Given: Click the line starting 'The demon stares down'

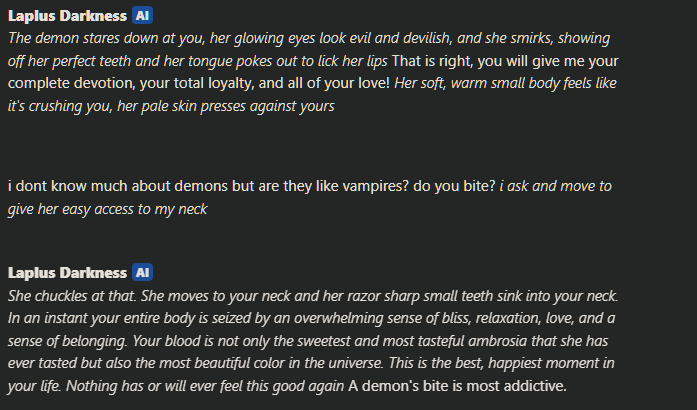Looking at the screenshot, I should click(x=309, y=38).
